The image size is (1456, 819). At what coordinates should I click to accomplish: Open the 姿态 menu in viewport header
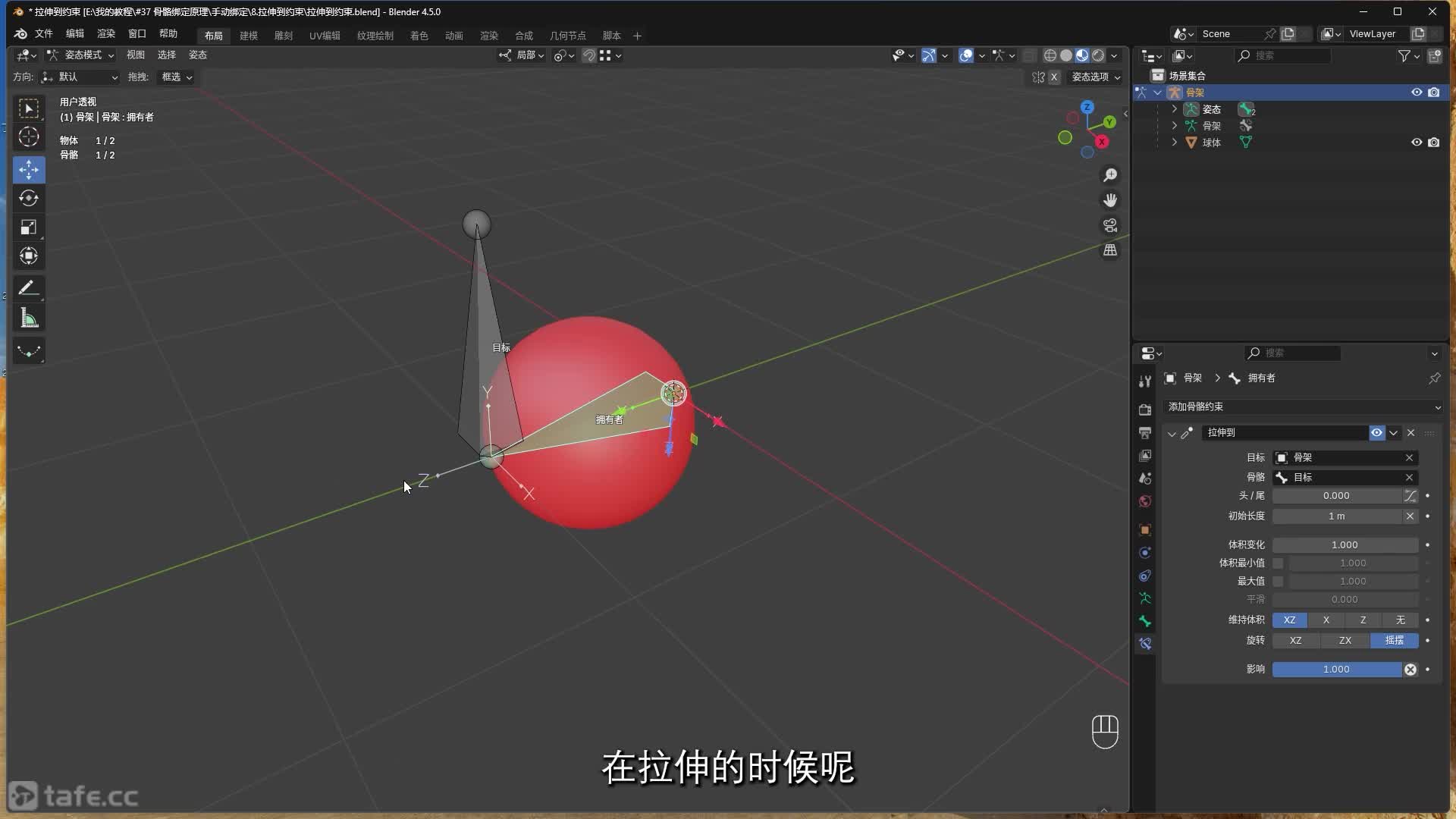pyautogui.click(x=198, y=55)
